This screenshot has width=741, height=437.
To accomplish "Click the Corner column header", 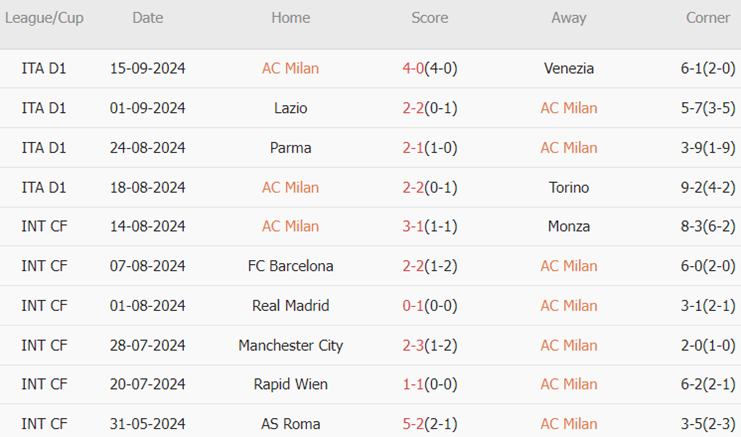I will [x=707, y=18].
